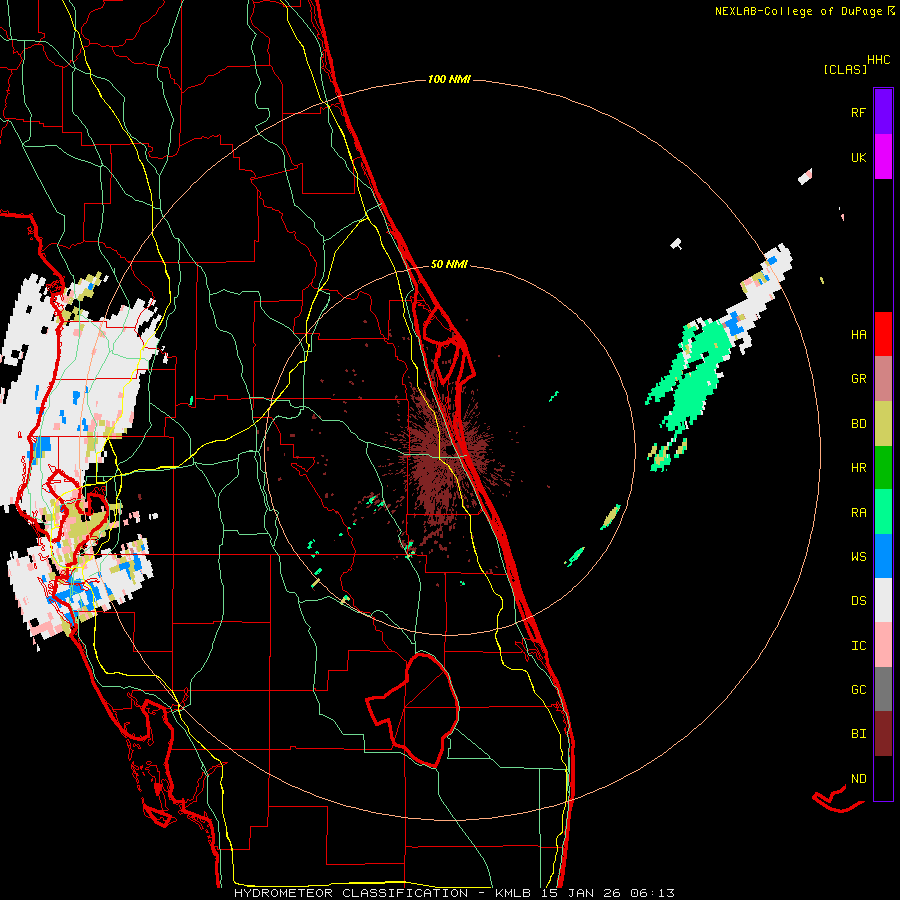Select the dusty pink GR swatch

coord(883,379)
